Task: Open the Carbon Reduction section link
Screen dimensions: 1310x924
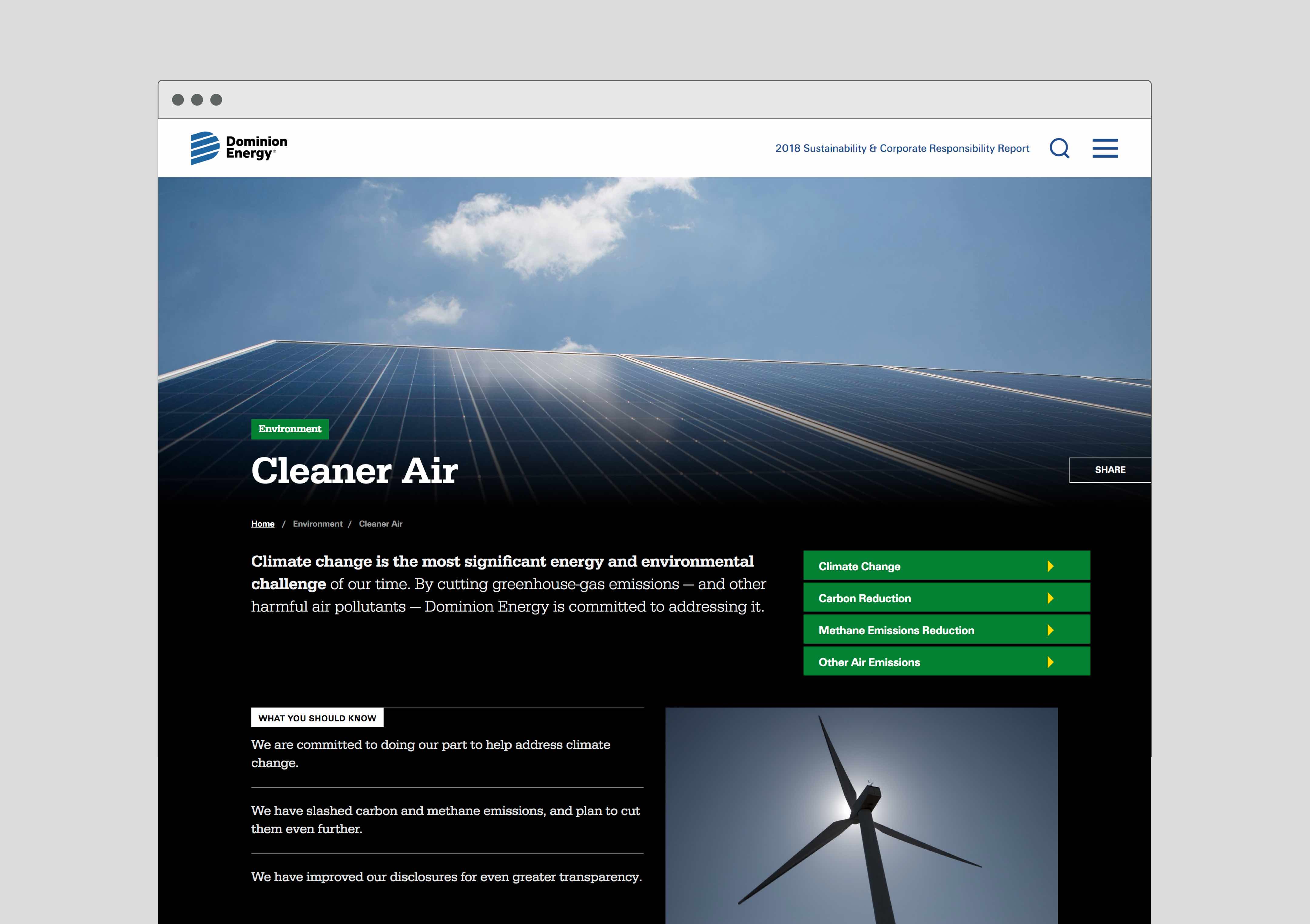Action: tap(946, 597)
